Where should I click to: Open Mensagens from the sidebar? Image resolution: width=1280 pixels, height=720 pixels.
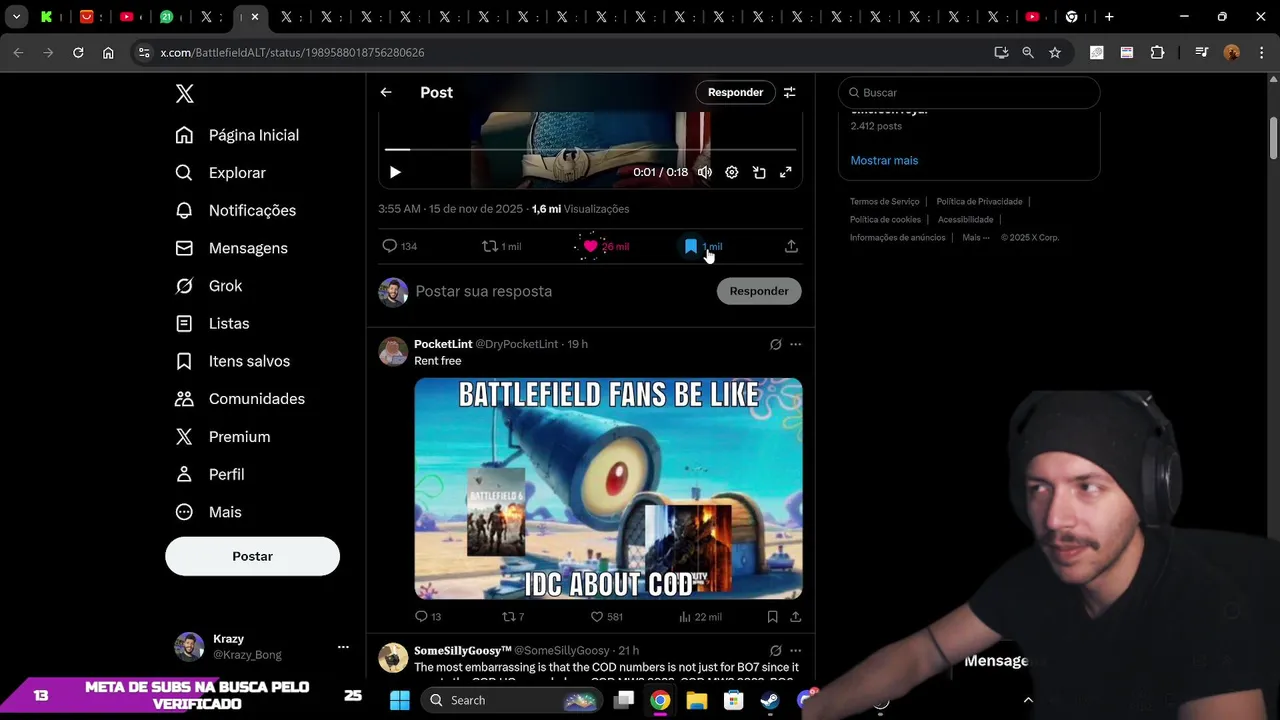click(231, 248)
